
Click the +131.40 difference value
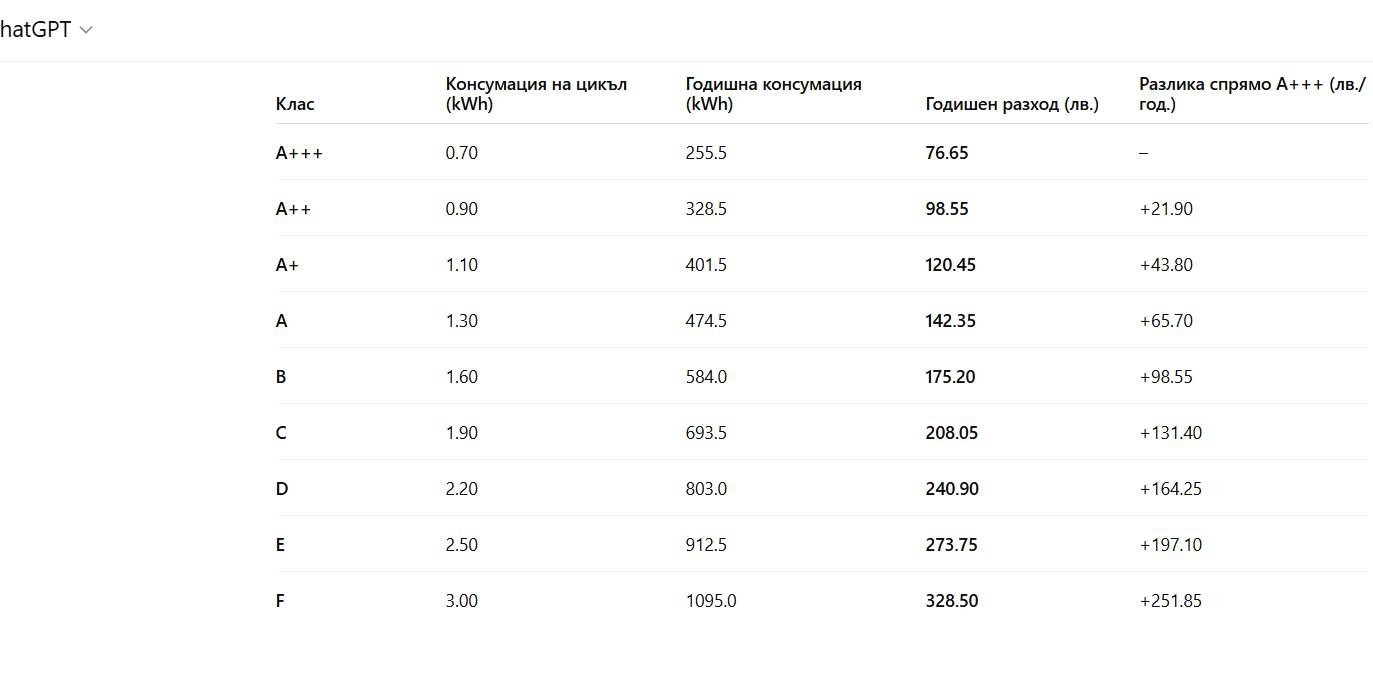tap(1170, 433)
